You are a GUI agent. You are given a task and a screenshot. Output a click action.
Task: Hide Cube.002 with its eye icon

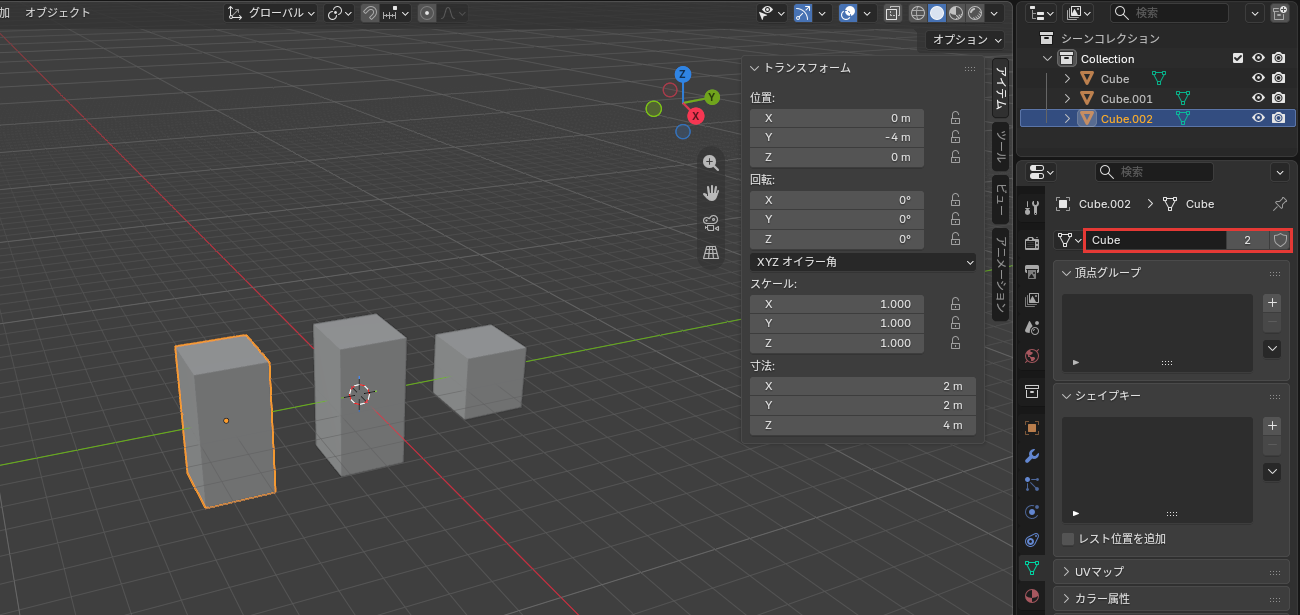click(1259, 118)
